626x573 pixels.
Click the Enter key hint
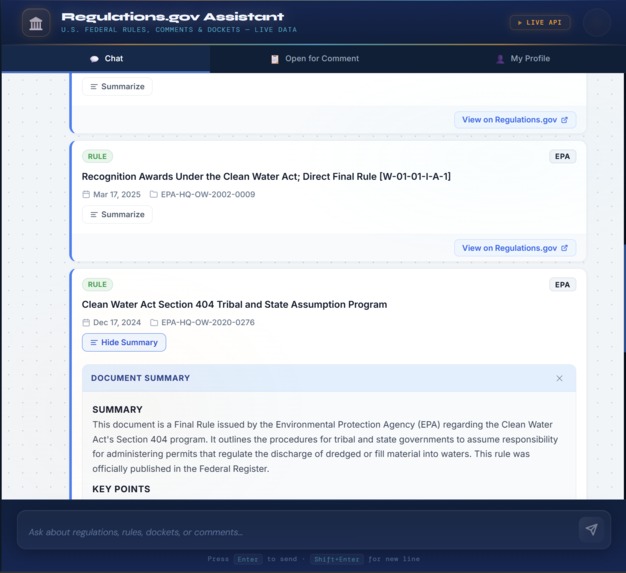click(x=248, y=559)
